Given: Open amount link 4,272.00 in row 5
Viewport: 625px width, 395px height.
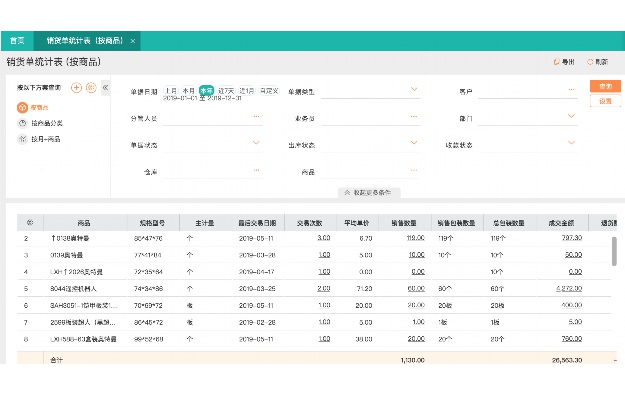Looking at the screenshot, I should (x=569, y=289).
